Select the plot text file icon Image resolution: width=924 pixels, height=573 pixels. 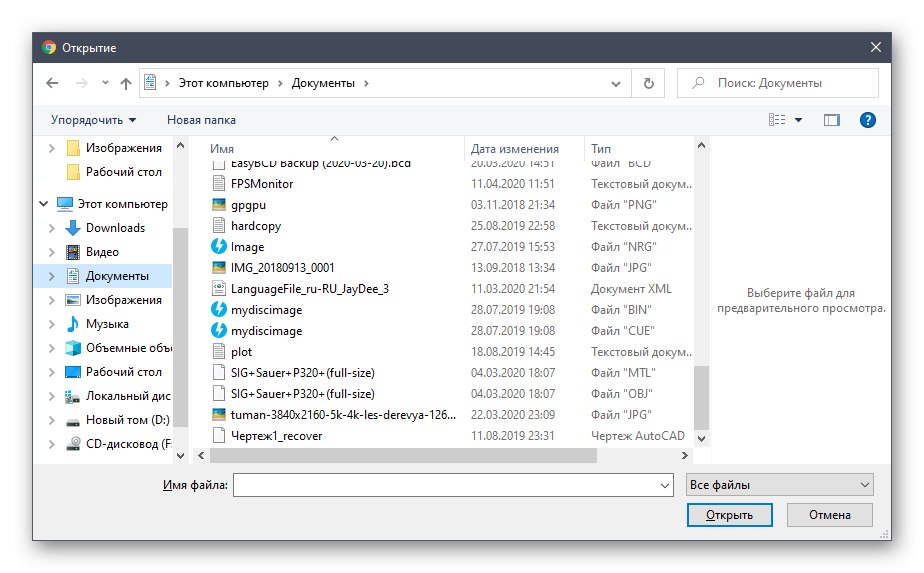219,351
